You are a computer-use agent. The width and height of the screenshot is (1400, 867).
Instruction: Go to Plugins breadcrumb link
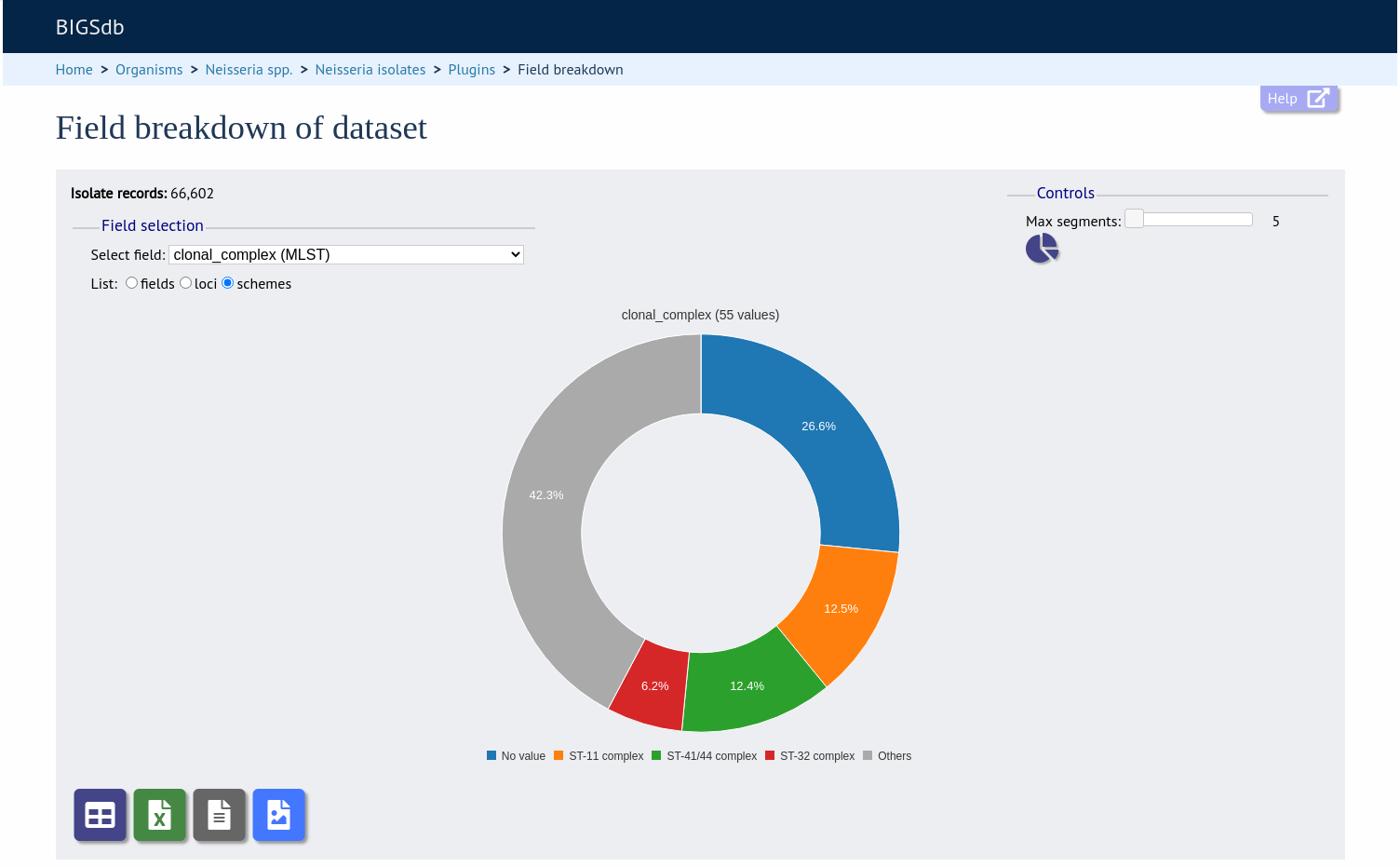[x=472, y=70]
